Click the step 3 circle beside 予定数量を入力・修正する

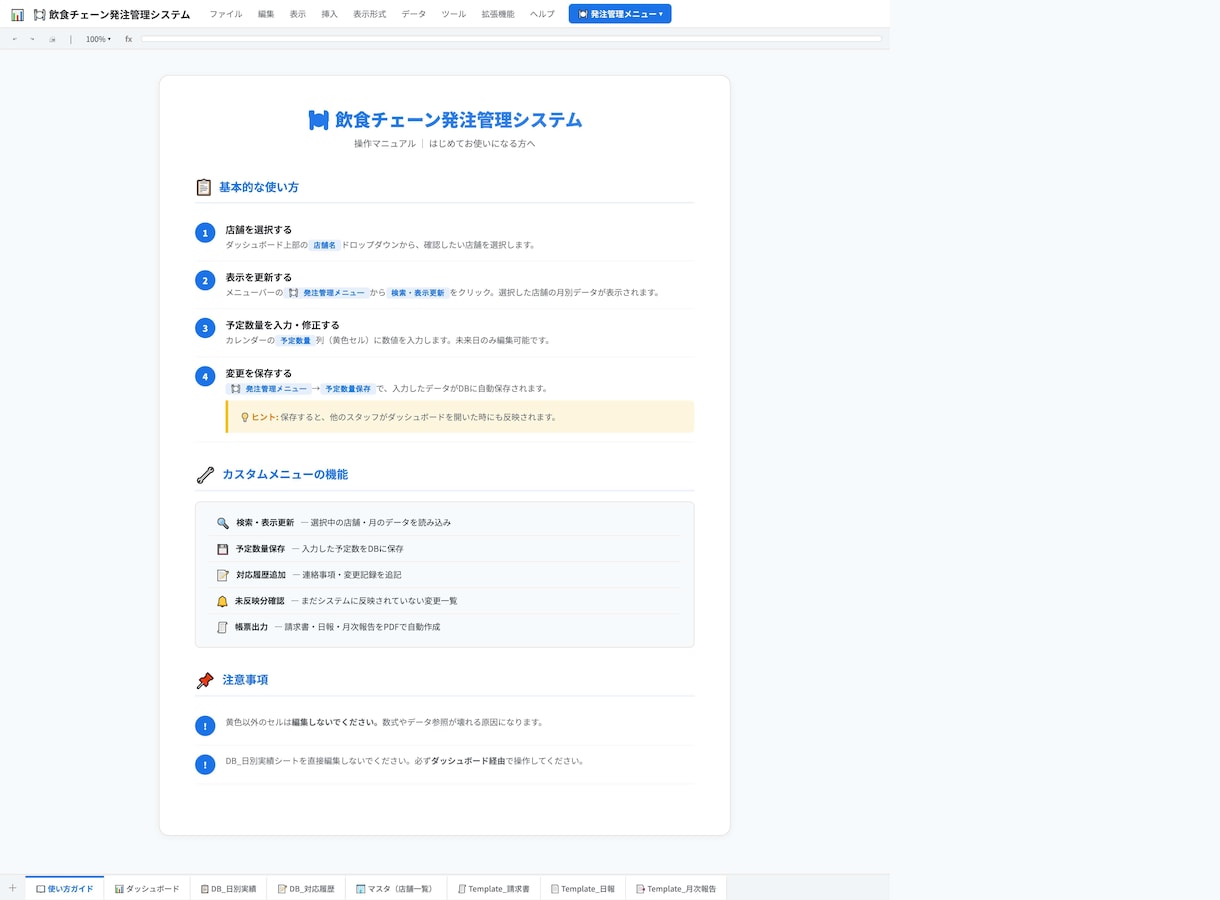pyautogui.click(x=205, y=328)
